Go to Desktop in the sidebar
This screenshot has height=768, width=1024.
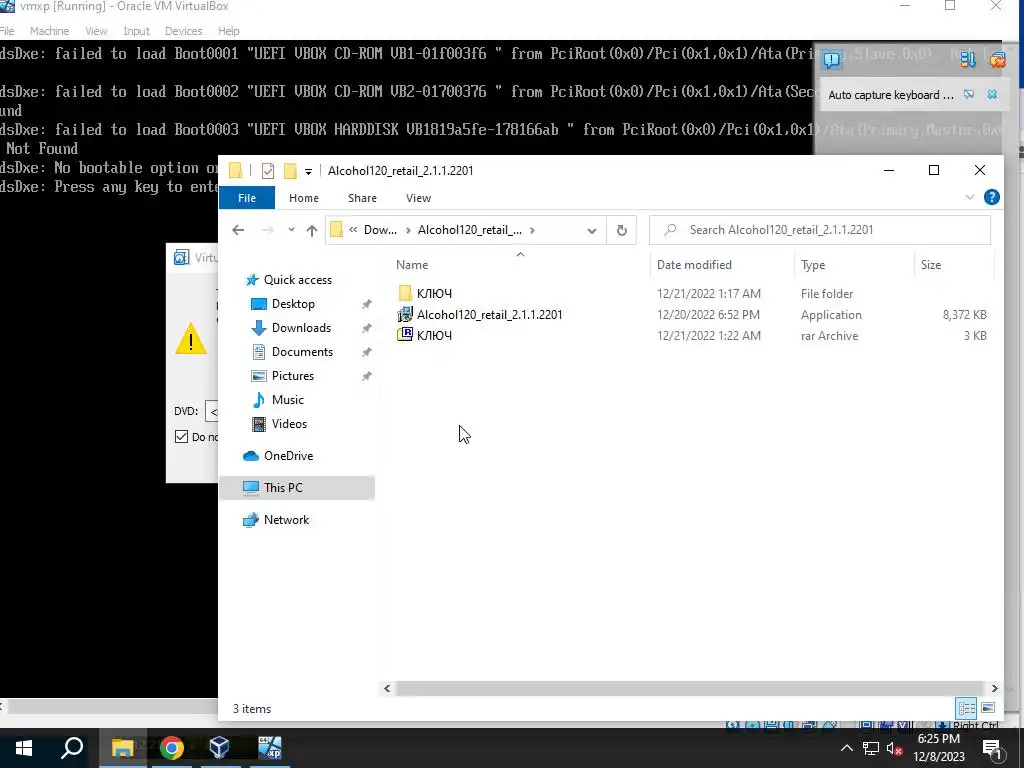coord(293,304)
